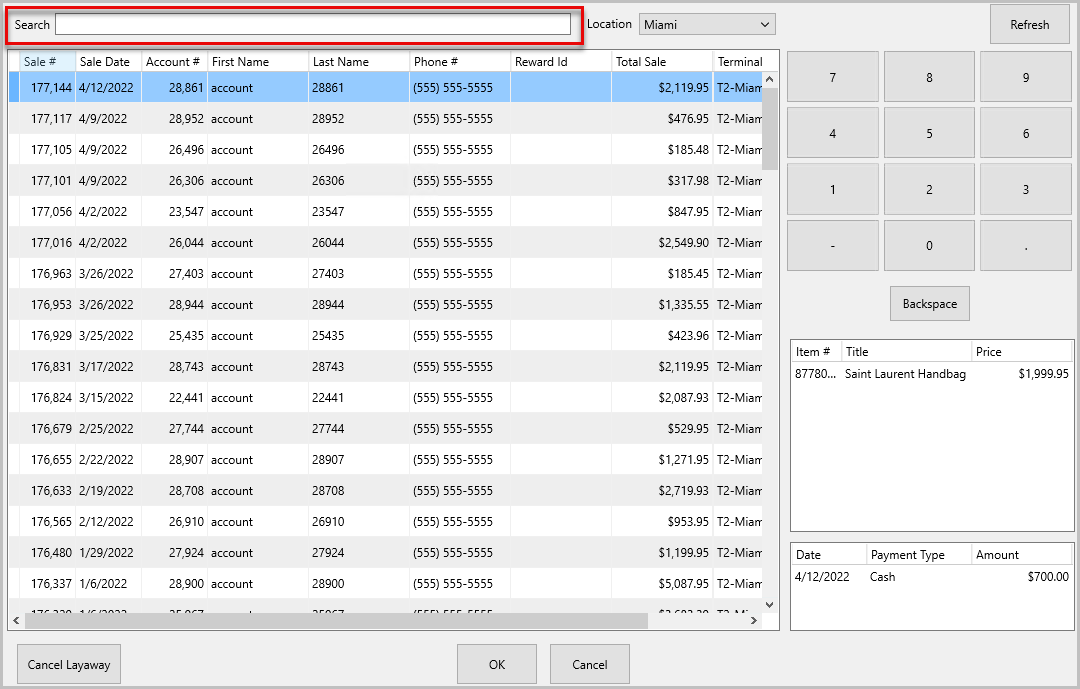Sort by the Total Sale column header
Image resolution: width=1080 pixels, height=689 pixels.
662,61
